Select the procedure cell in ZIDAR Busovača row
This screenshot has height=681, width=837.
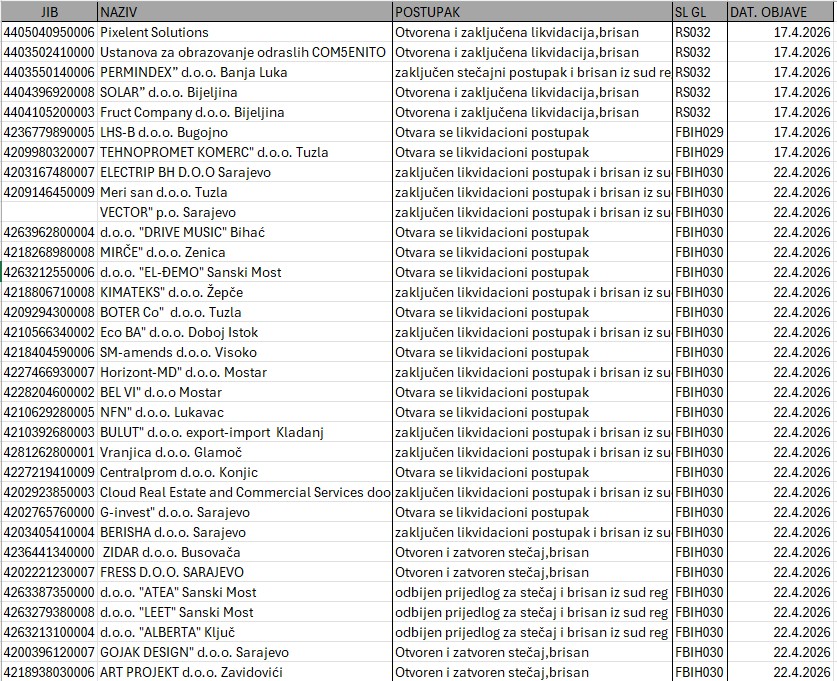click(531, 552)
